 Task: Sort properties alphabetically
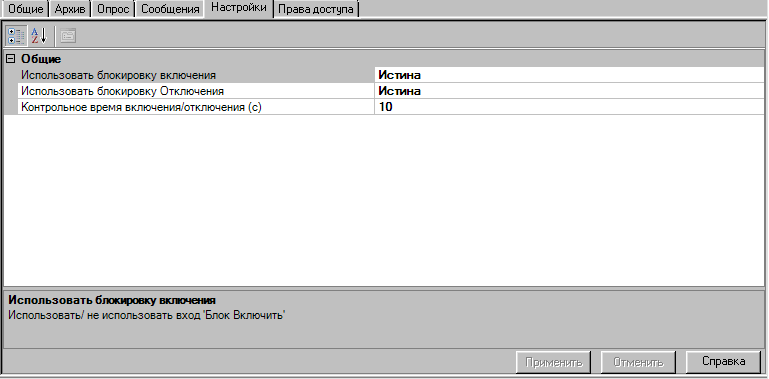(x=39, y=36)
